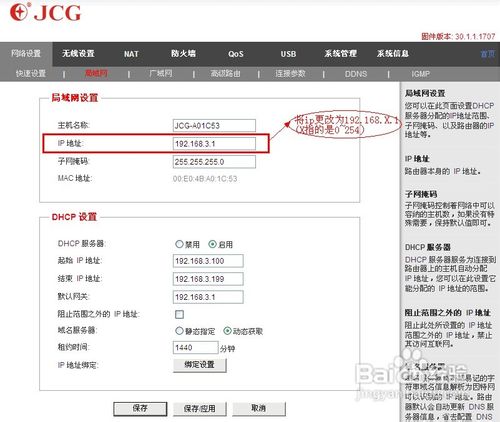Go to the USB tab

pos(288,54)
